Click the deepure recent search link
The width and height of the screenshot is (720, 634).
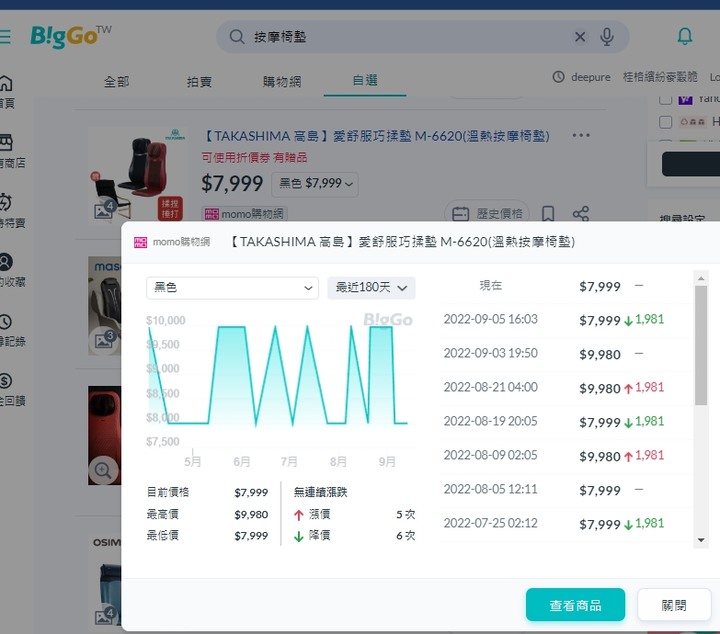point(591,77)
